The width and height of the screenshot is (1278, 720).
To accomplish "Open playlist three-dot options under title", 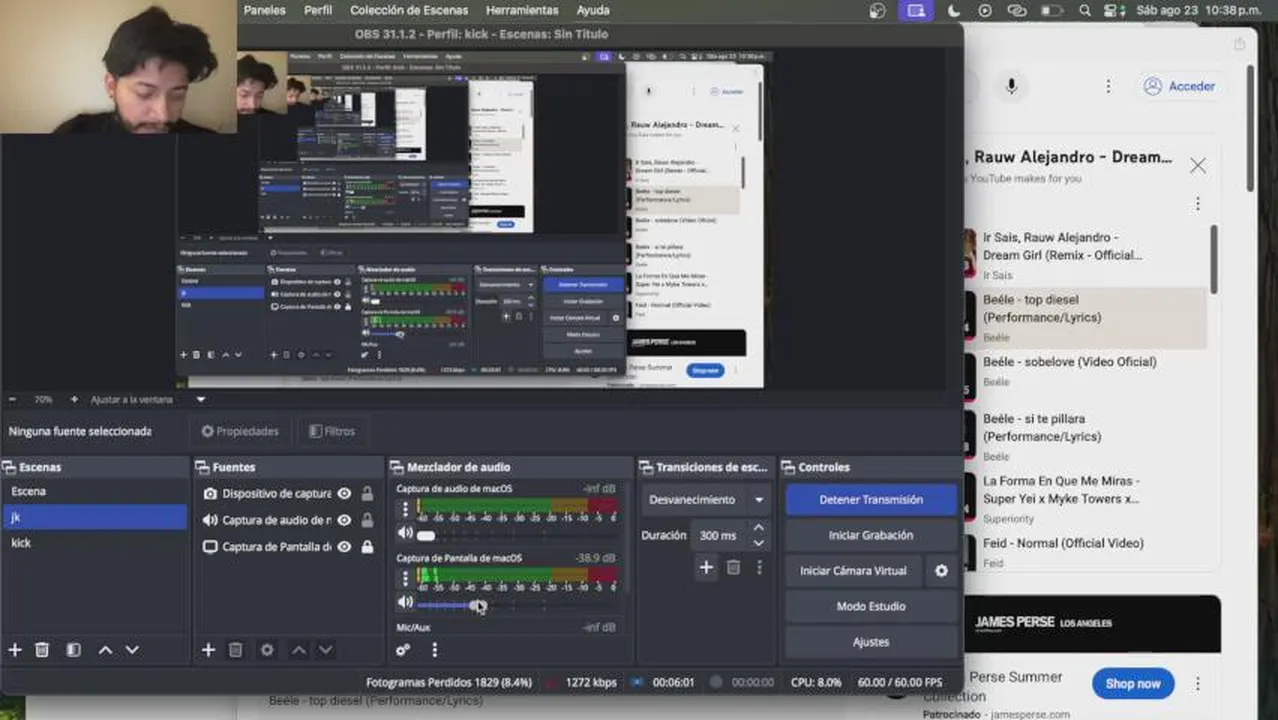I will 1198,204.
